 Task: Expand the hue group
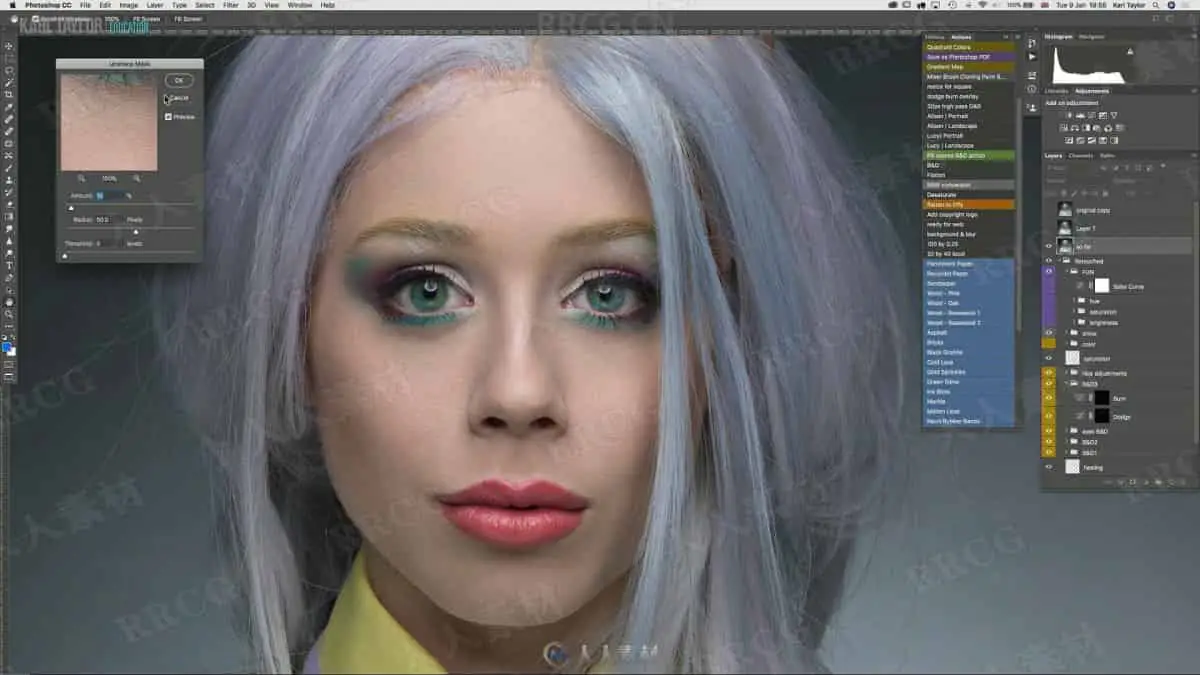[x=1073, y=300]
